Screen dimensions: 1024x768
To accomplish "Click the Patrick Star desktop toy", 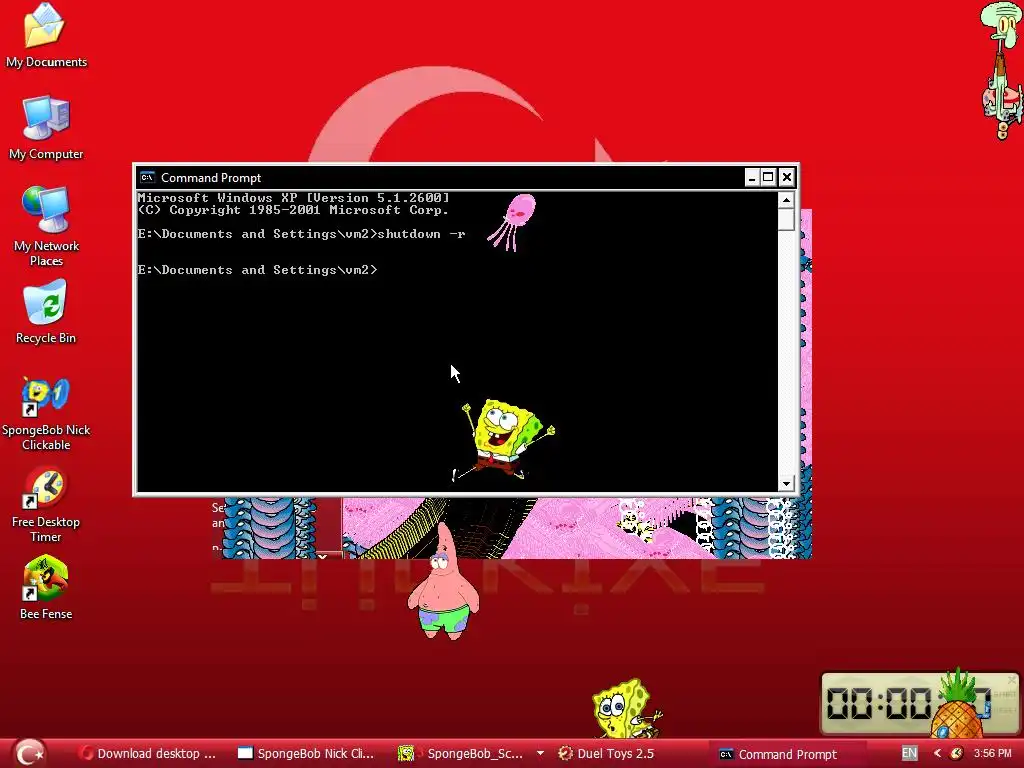I will click(443, 583).
